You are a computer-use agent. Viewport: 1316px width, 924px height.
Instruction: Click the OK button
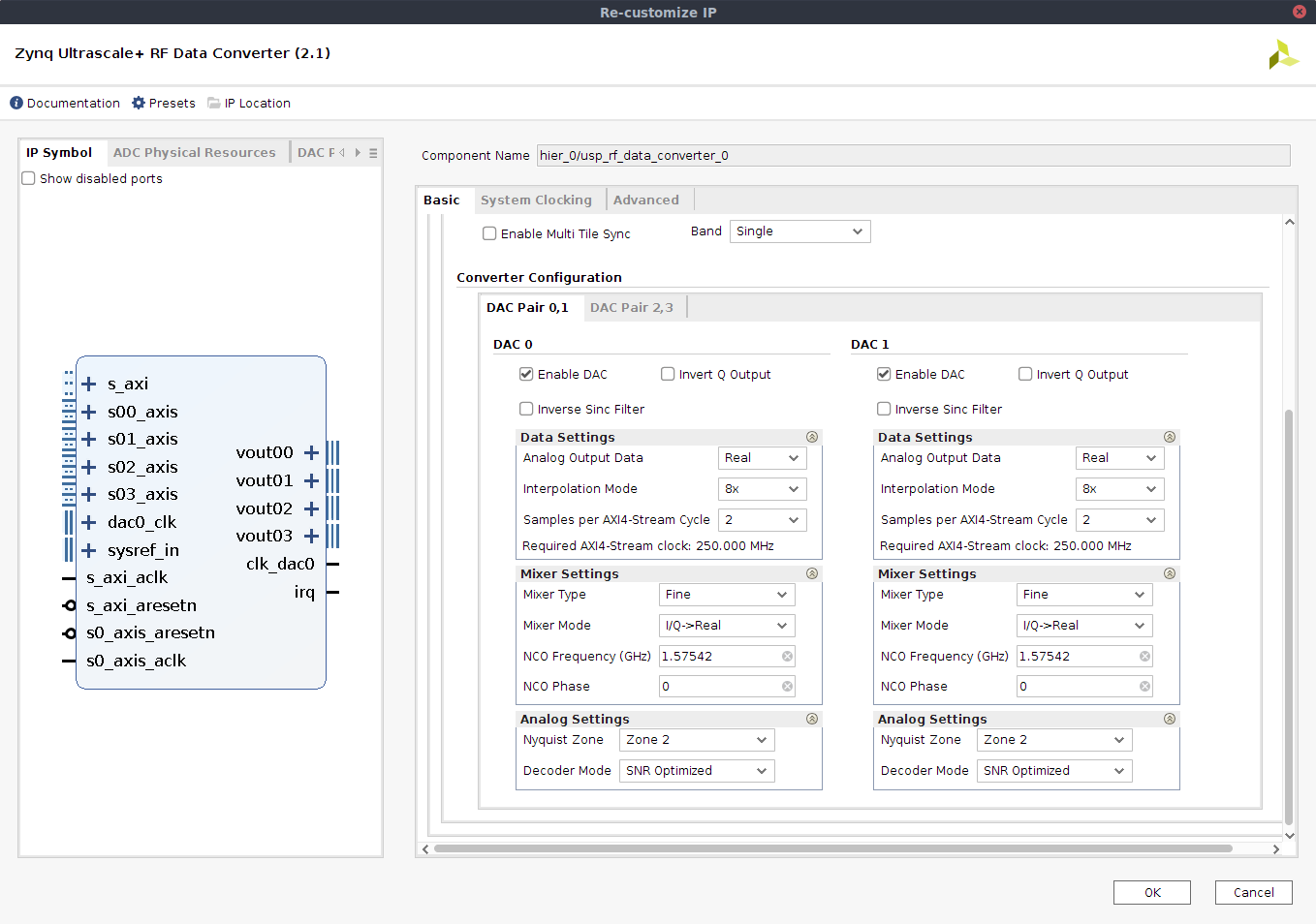(1152, 892)
